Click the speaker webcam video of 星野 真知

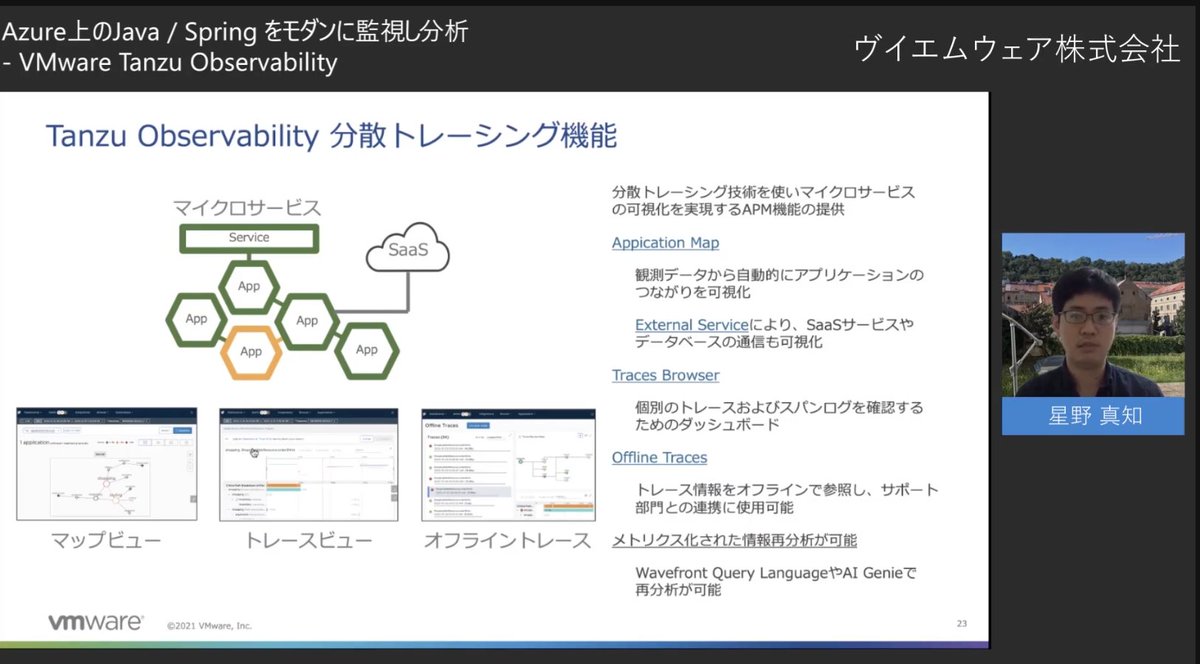pos(1093,315)
